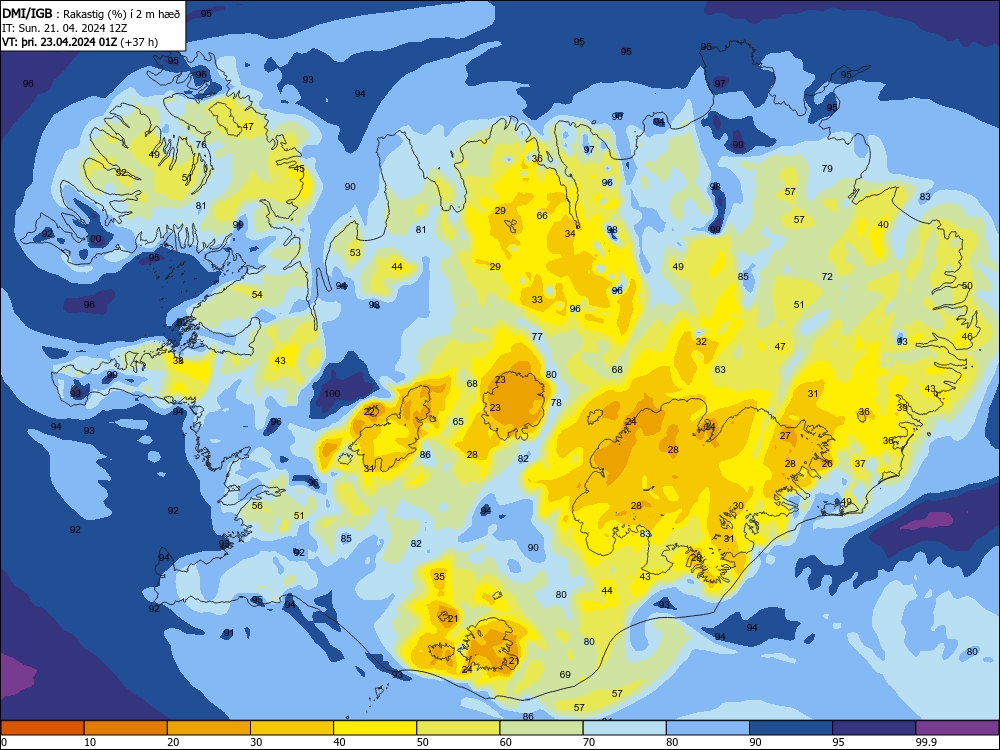Screen dimensions: 1000x750
Task: Click the purple swatch above 99.9
Action: pyautogui.click(x=958, y=728)
